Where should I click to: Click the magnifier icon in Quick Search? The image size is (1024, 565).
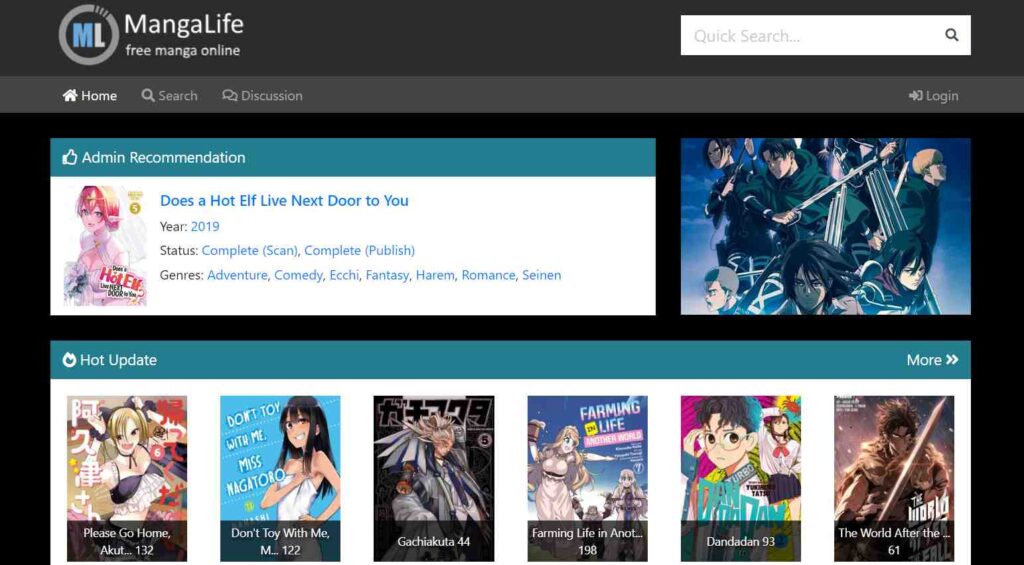[952, 35]
